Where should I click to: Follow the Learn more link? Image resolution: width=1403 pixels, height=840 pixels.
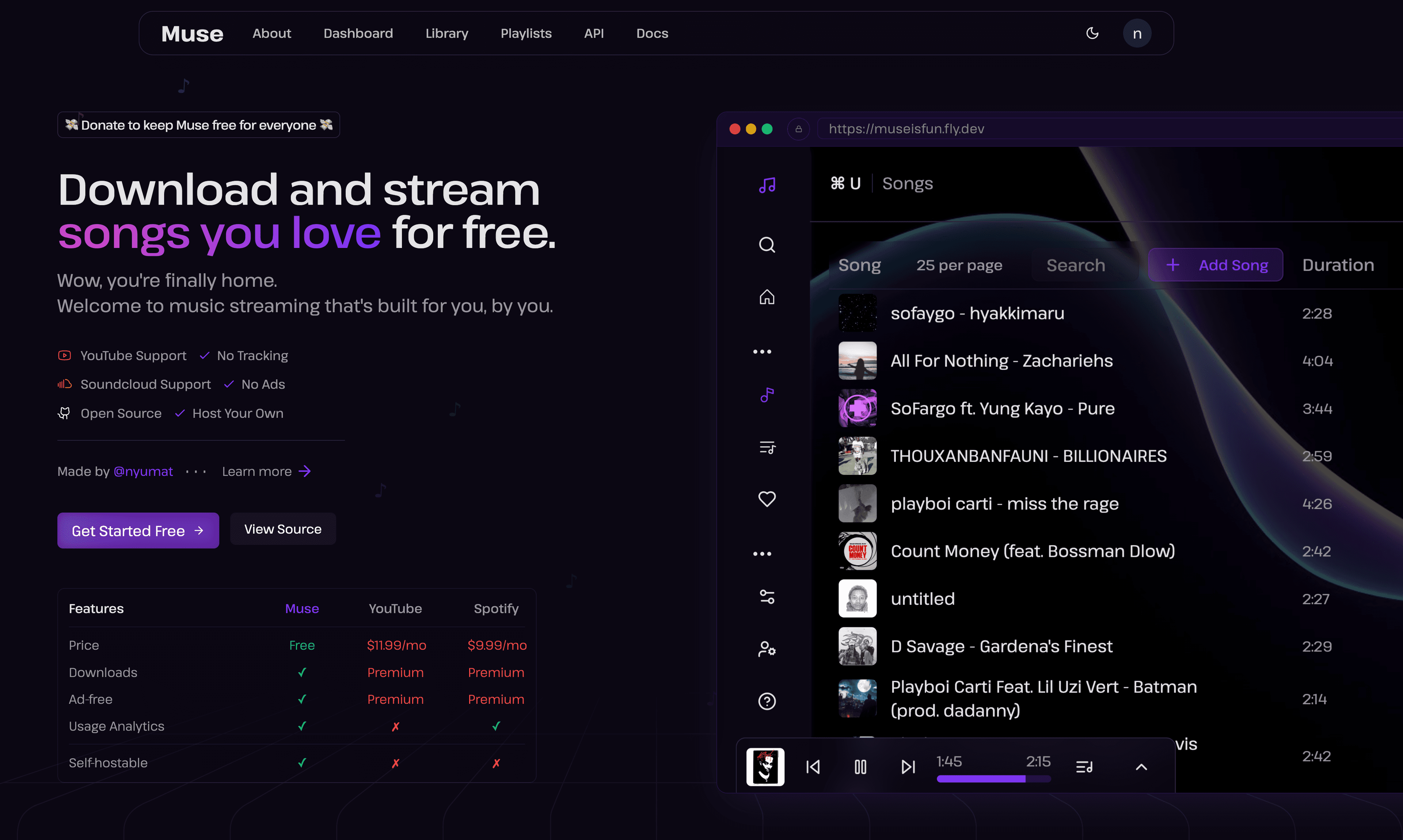point(266,471)
